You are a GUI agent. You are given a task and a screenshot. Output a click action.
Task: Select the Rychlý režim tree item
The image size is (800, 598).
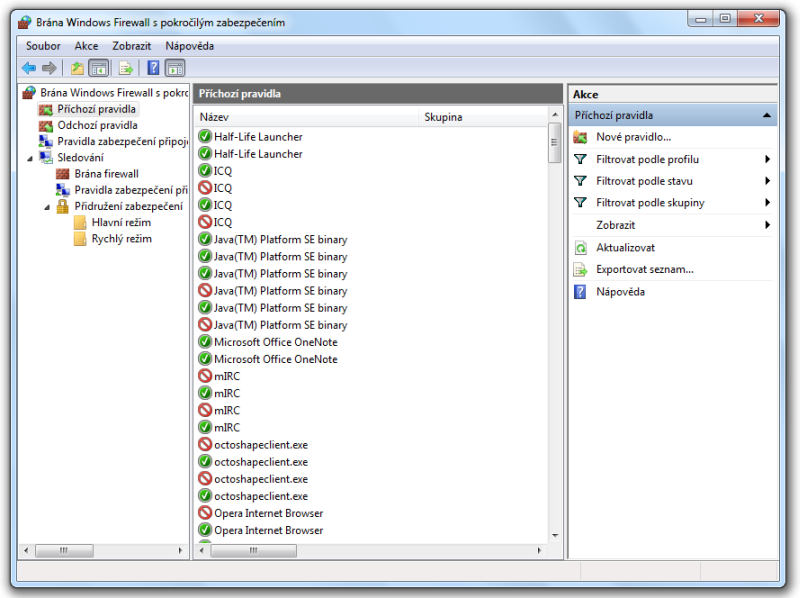click(121, 239)
